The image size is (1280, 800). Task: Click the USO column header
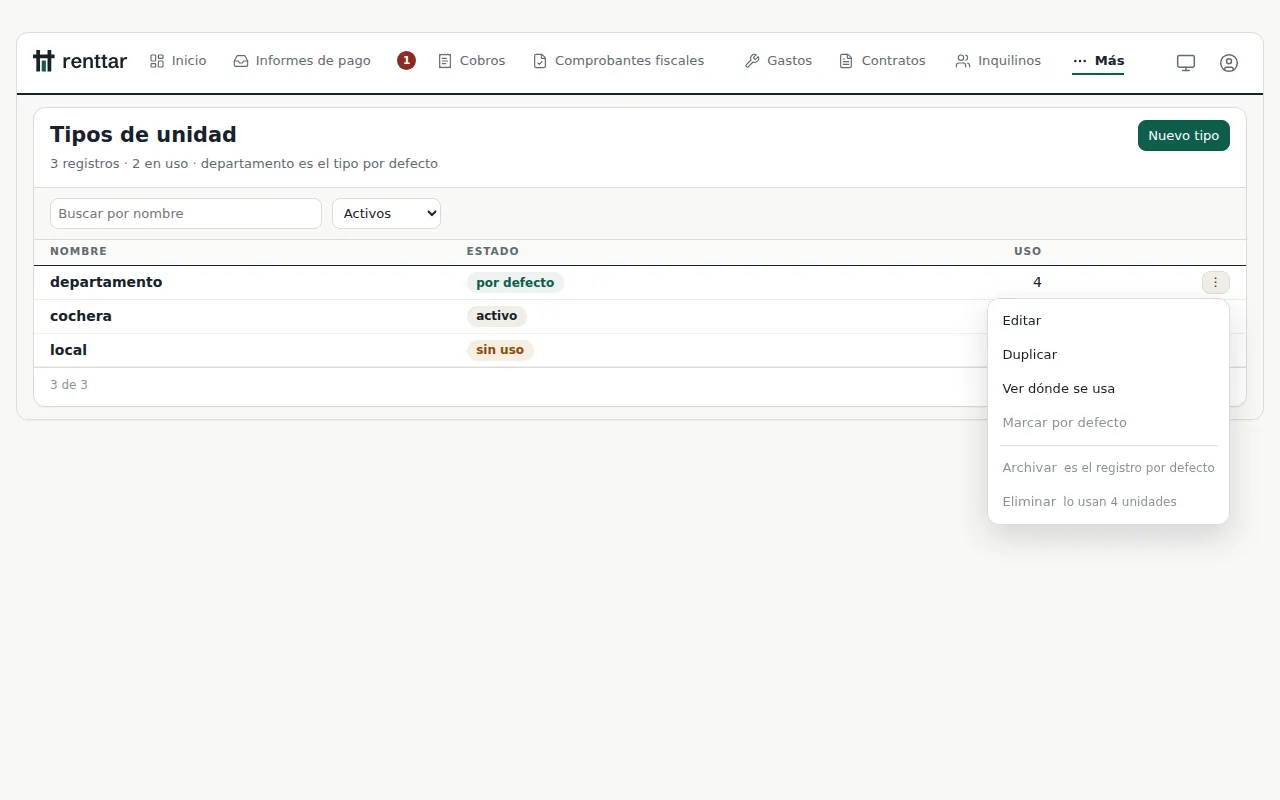click(x=1028, y=252)
